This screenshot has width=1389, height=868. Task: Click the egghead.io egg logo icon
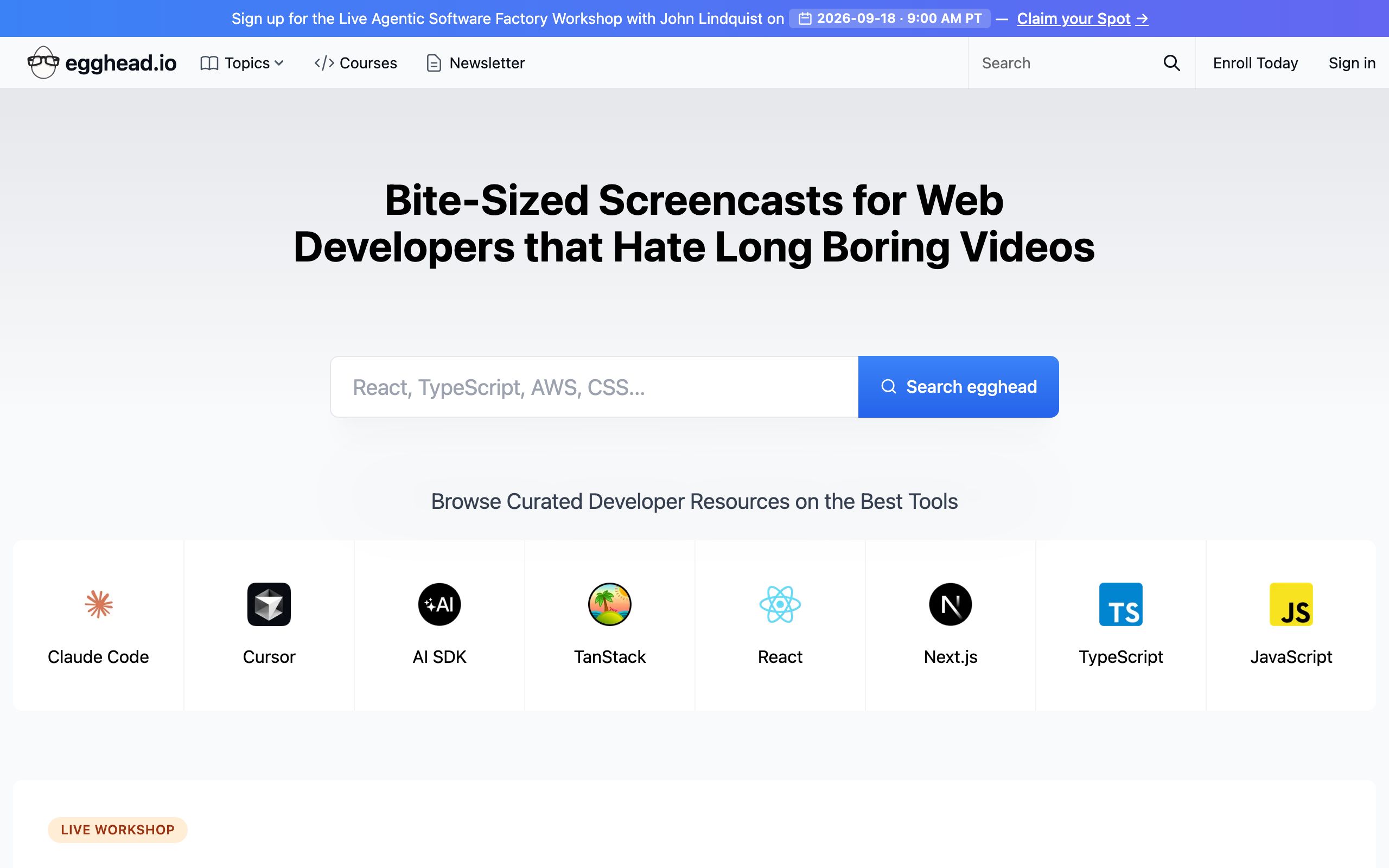(43, 62)
